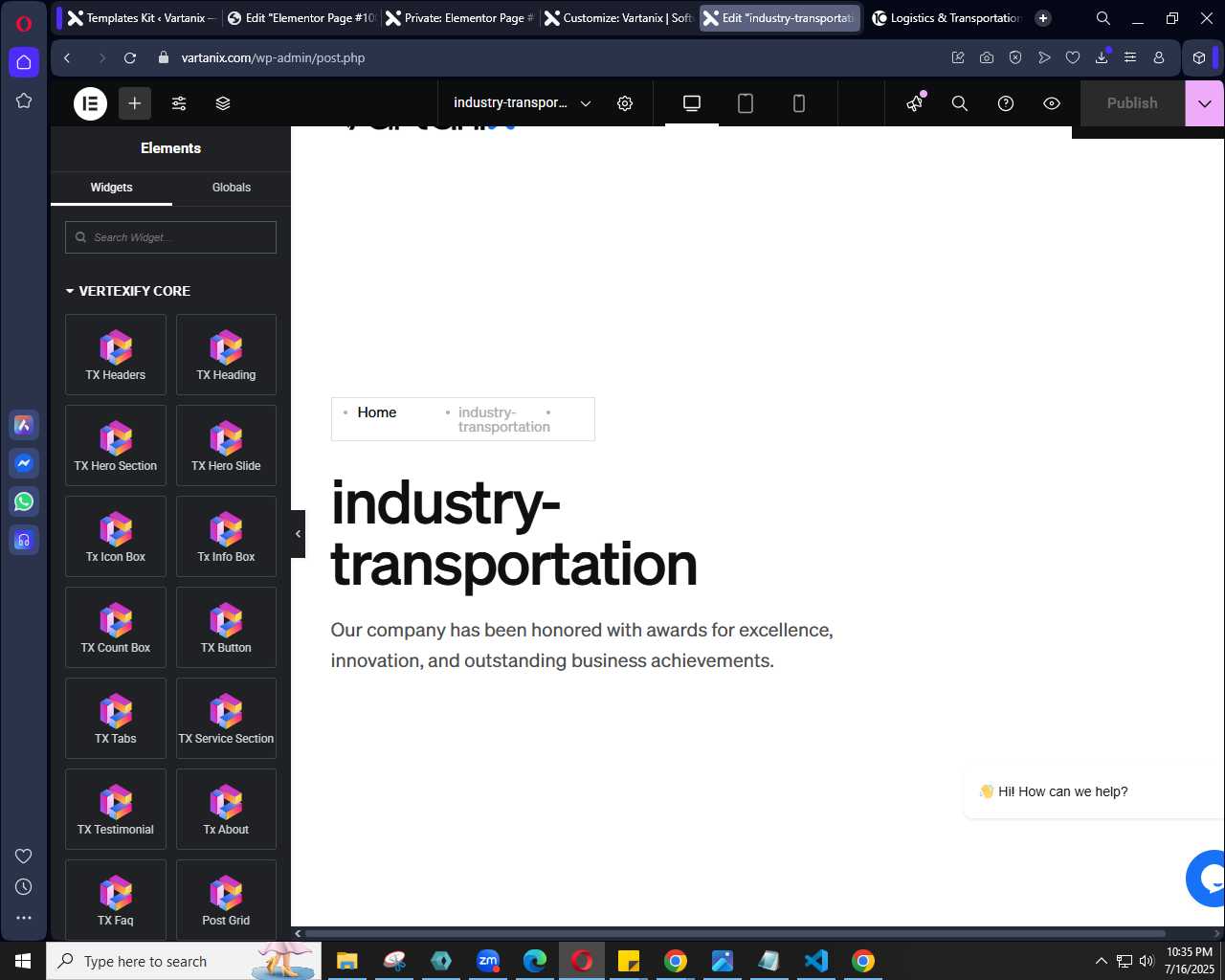Switch to Edit Elementor Page #10 tab

(301, 18)
